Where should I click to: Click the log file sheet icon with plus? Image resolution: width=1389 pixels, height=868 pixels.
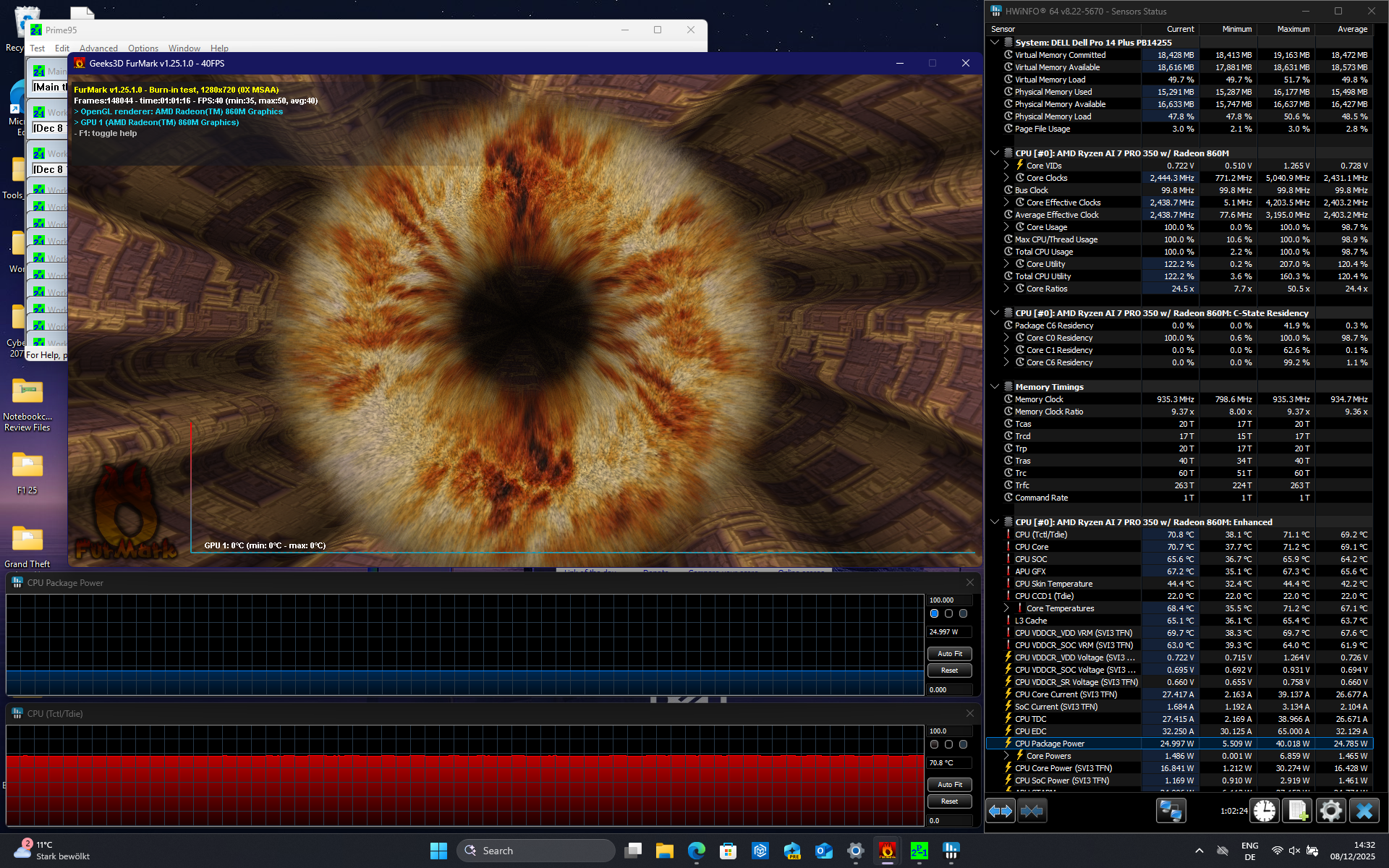point(1297,811)
